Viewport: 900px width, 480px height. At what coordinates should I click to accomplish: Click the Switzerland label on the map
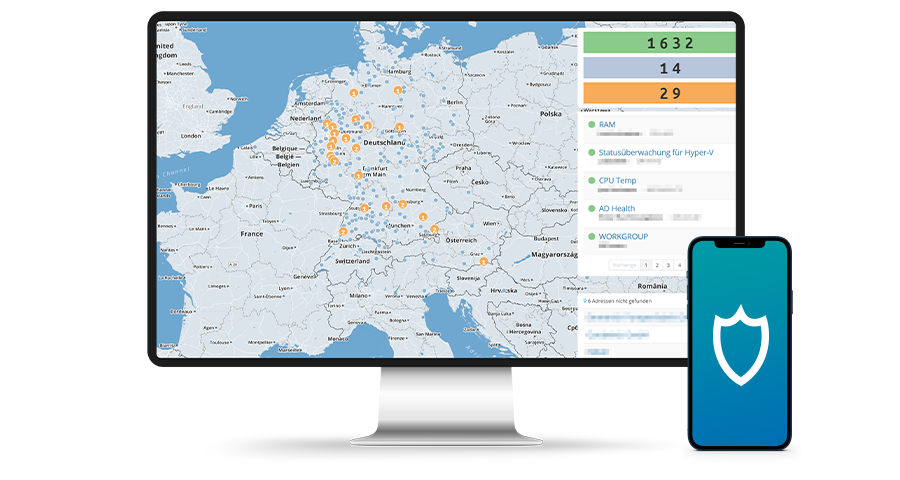click(x=352, y=261)
